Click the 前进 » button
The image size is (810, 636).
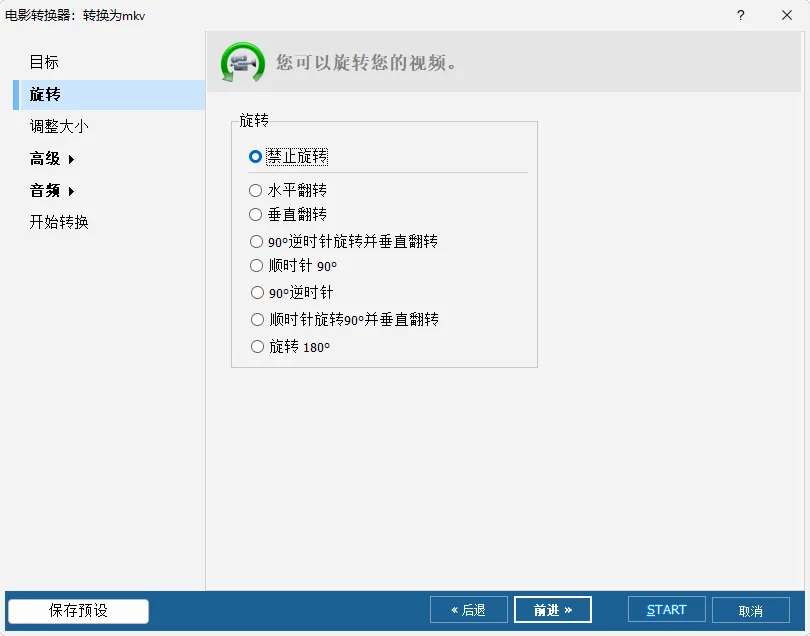[553, 610]
